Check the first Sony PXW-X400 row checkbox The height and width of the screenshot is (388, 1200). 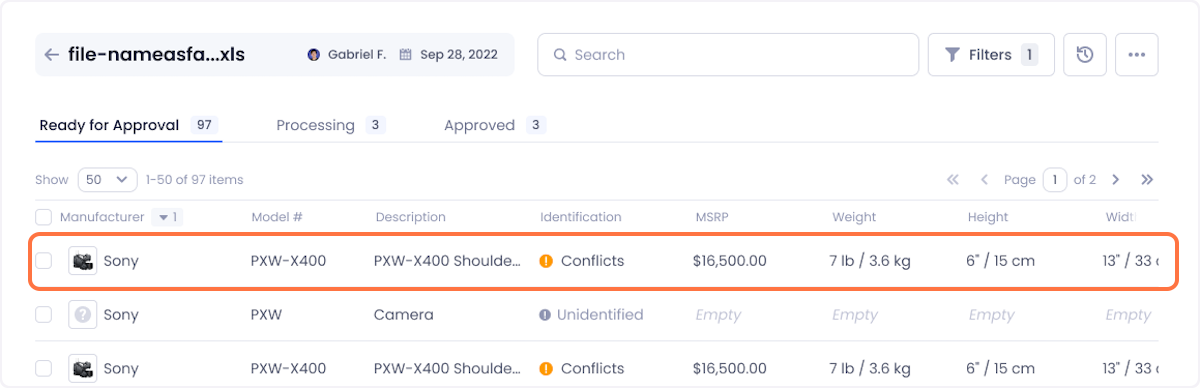(43, 261)
